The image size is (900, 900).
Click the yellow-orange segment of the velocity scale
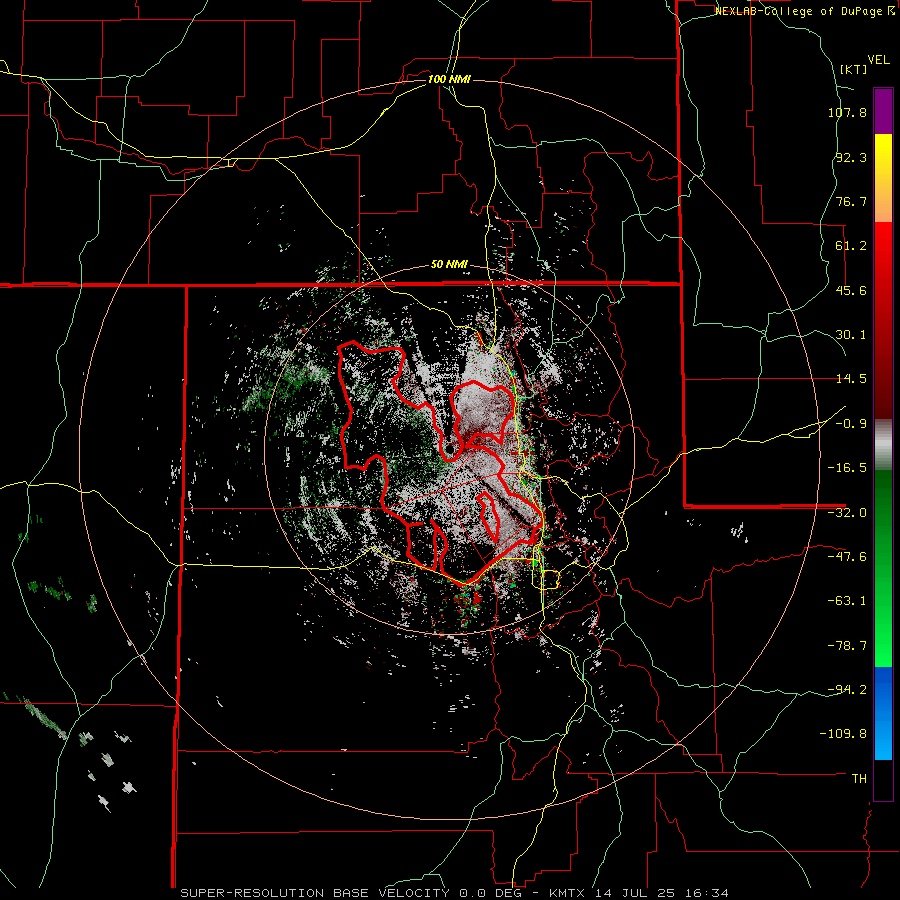pyautogui.click(x=883, y=178)
